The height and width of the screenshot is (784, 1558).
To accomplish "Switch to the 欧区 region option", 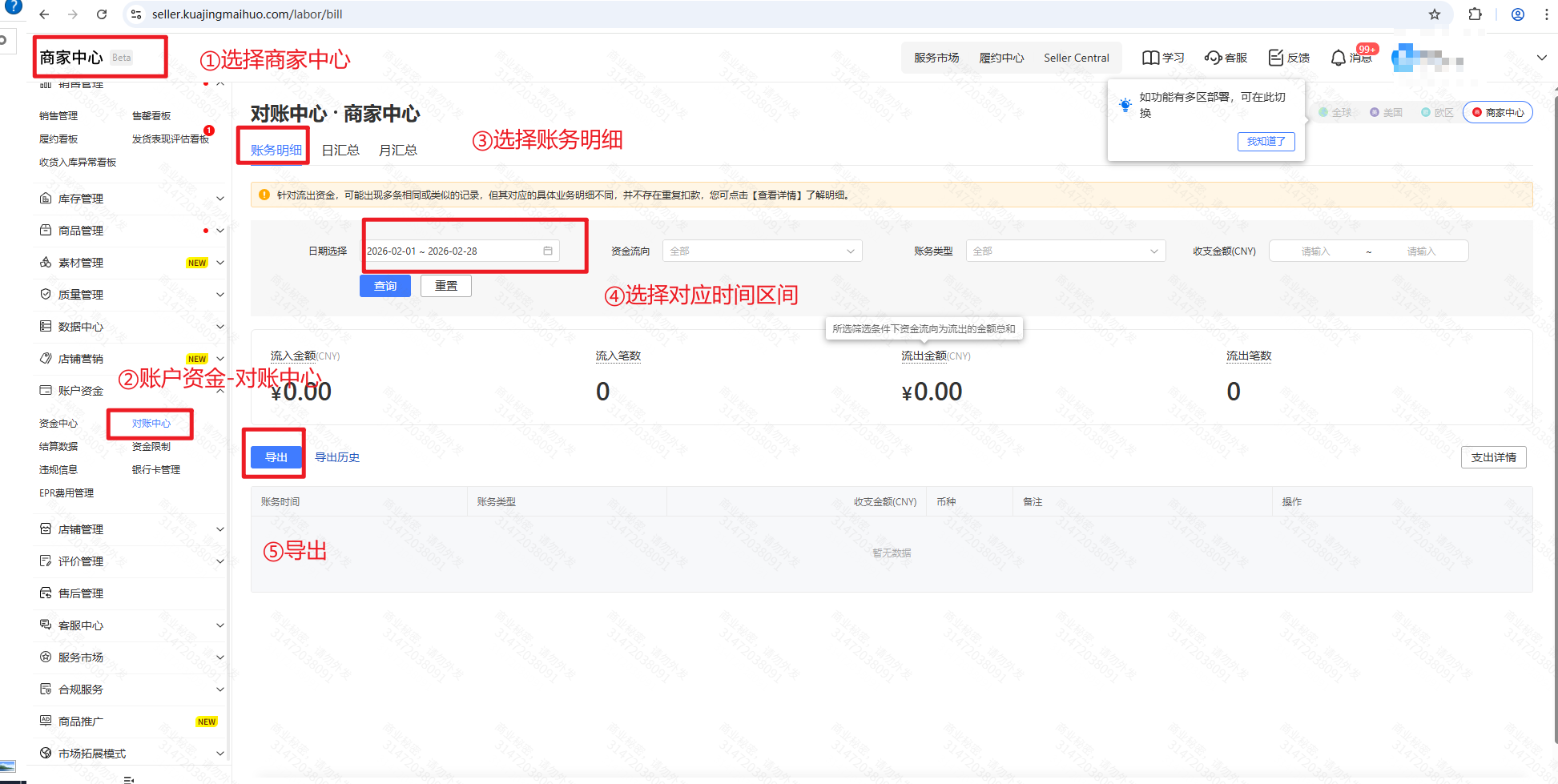I will (x=1438, y=113).
